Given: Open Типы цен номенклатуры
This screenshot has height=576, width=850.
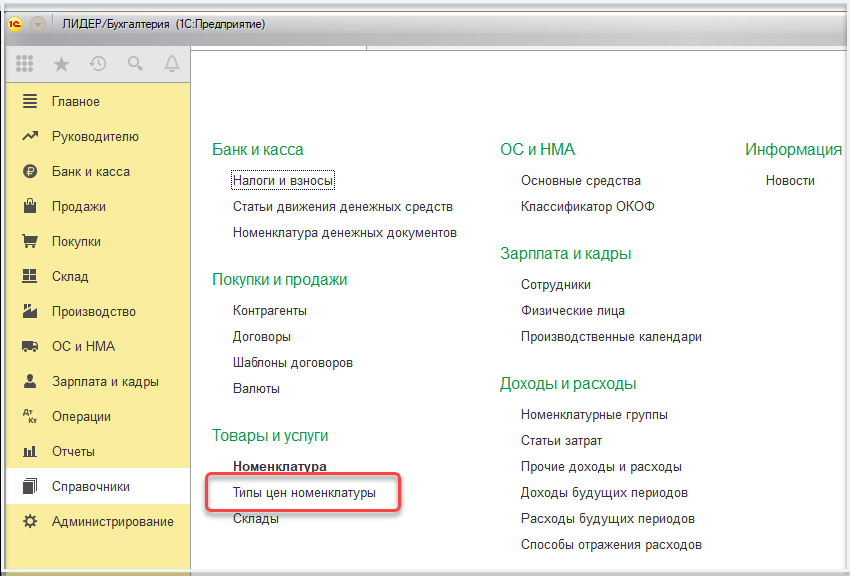Looking at the screenshot, I should click(x=304, y=493).
